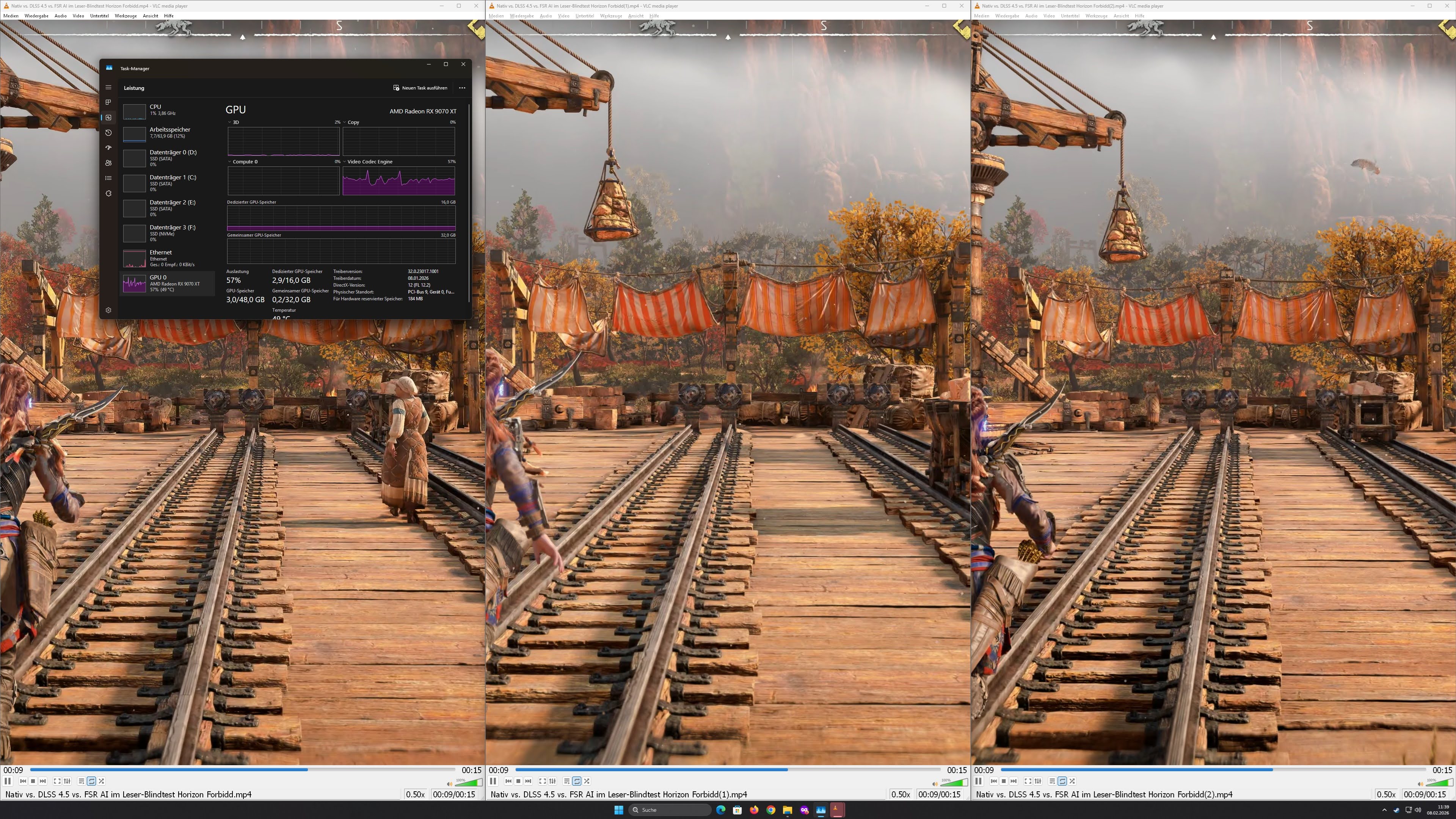Collapse the 3D graph section in Task Manager
The width and height of the screenshot is (1456, 819).
pos(229,122)
